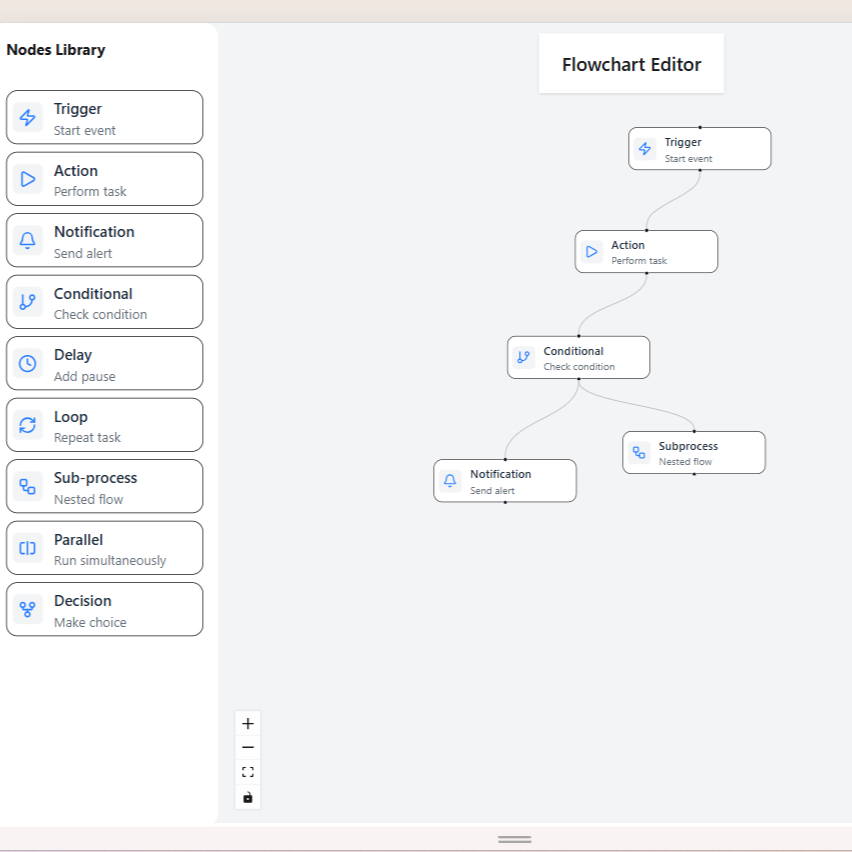The height and width of the screenshot is (852, 852).
Task: Click the Sub-process nested flow icon
Action: pyautogui.click(x=28, y=486)
